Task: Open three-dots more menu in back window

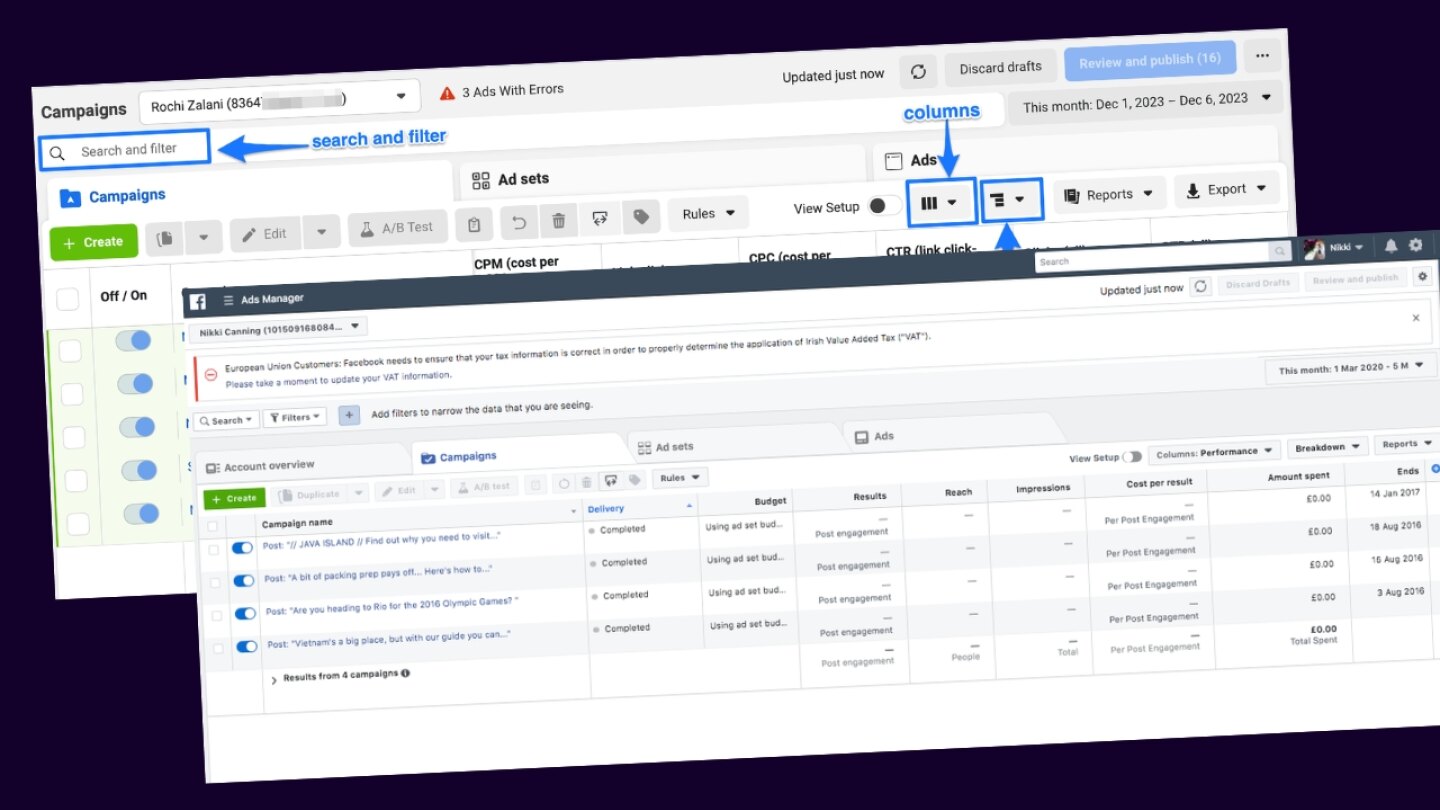Action: [x=1263, y=55]
